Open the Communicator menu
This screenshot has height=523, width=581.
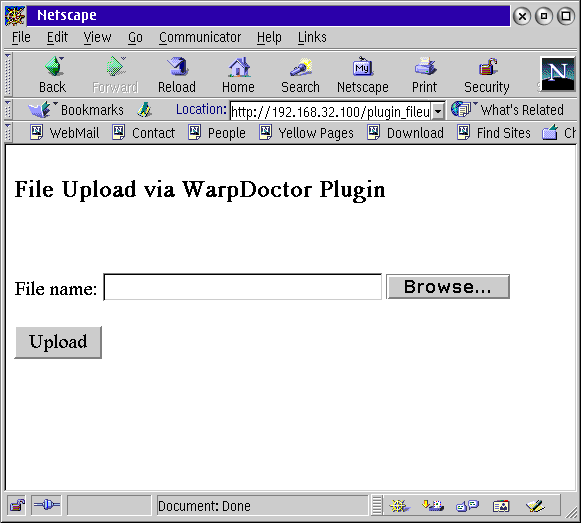(x=200, y=37)
